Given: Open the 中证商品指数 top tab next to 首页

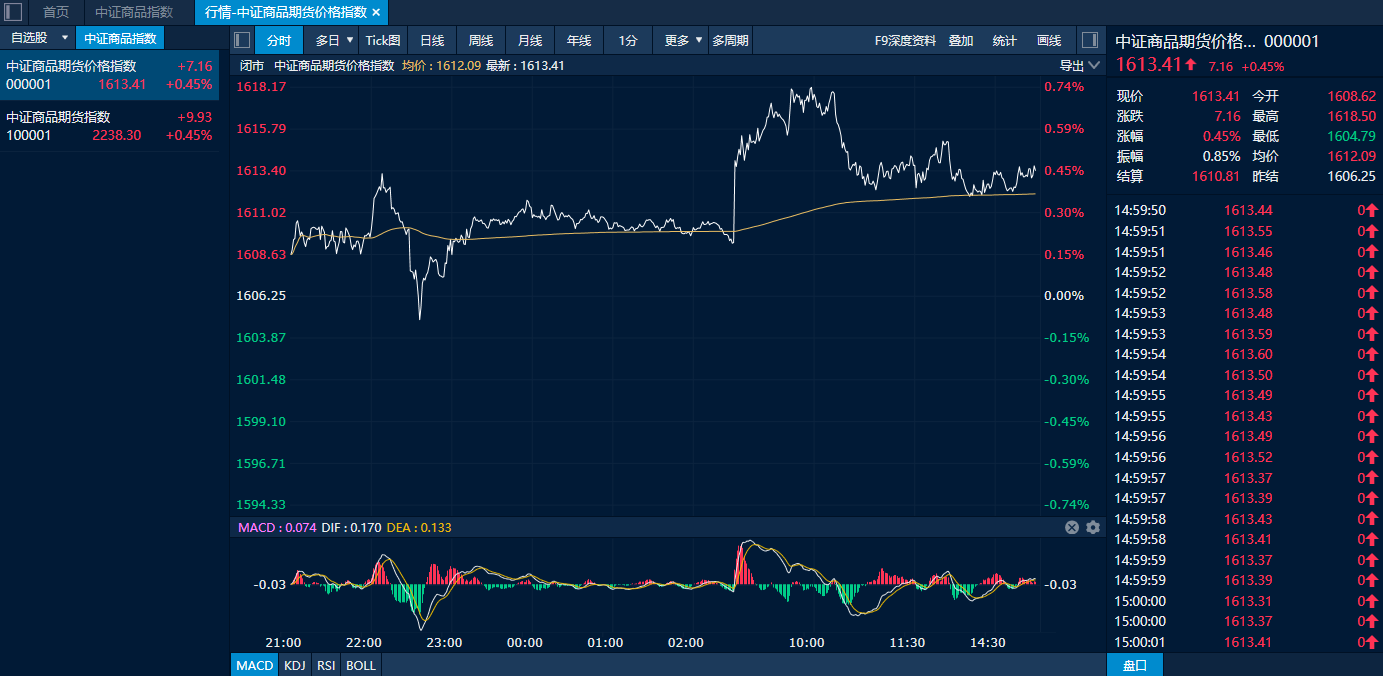Looking at the screenshot, I should tap(134, 12).
